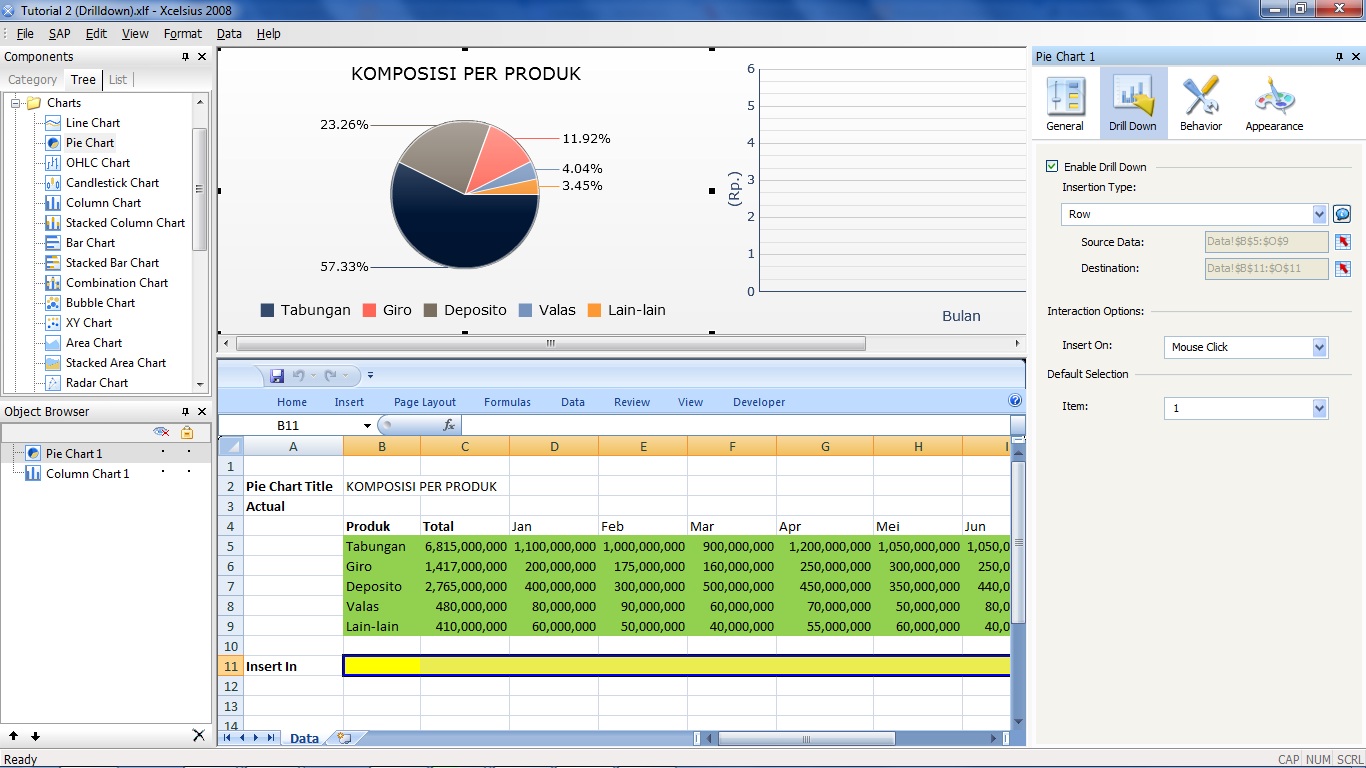Image resolution: width=1366 pixels, height=768 pixels.
Task: Open the Drill Down properties icon
Action: 1133,97
